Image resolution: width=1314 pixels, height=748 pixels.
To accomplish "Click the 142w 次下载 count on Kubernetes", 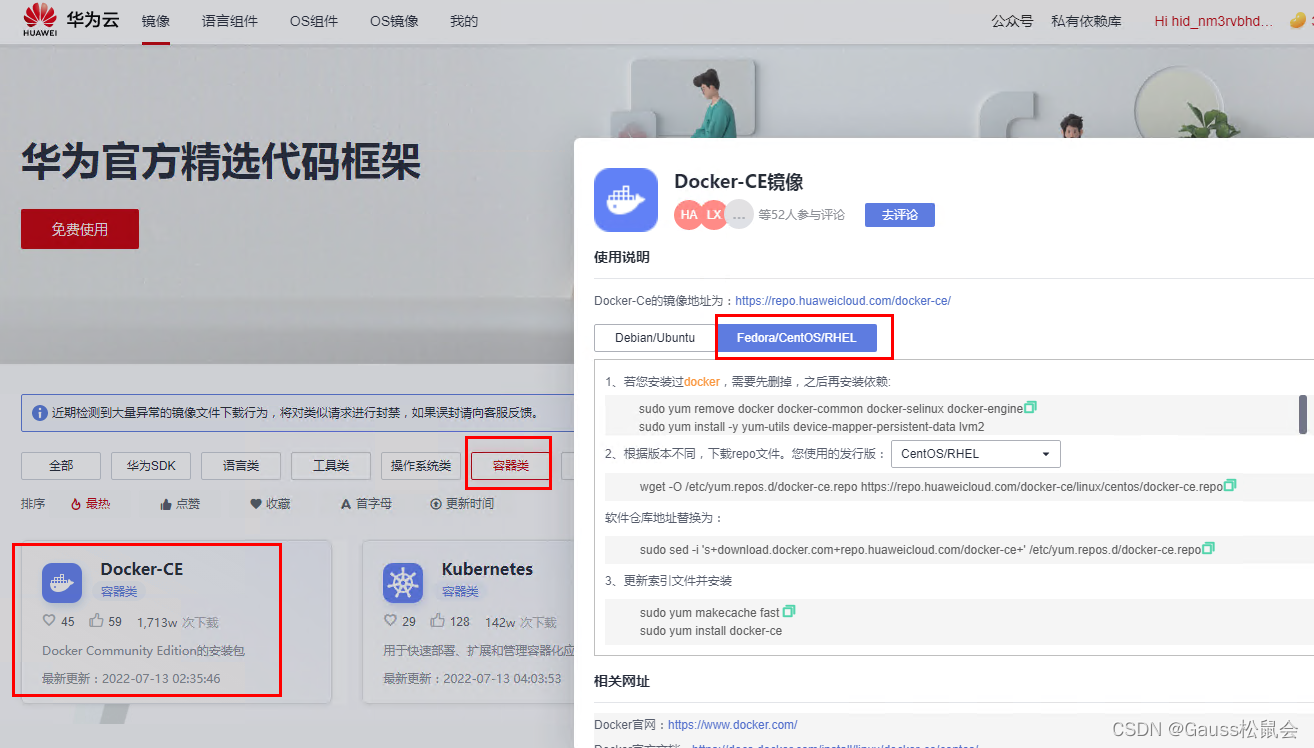I will click(521, 621).
